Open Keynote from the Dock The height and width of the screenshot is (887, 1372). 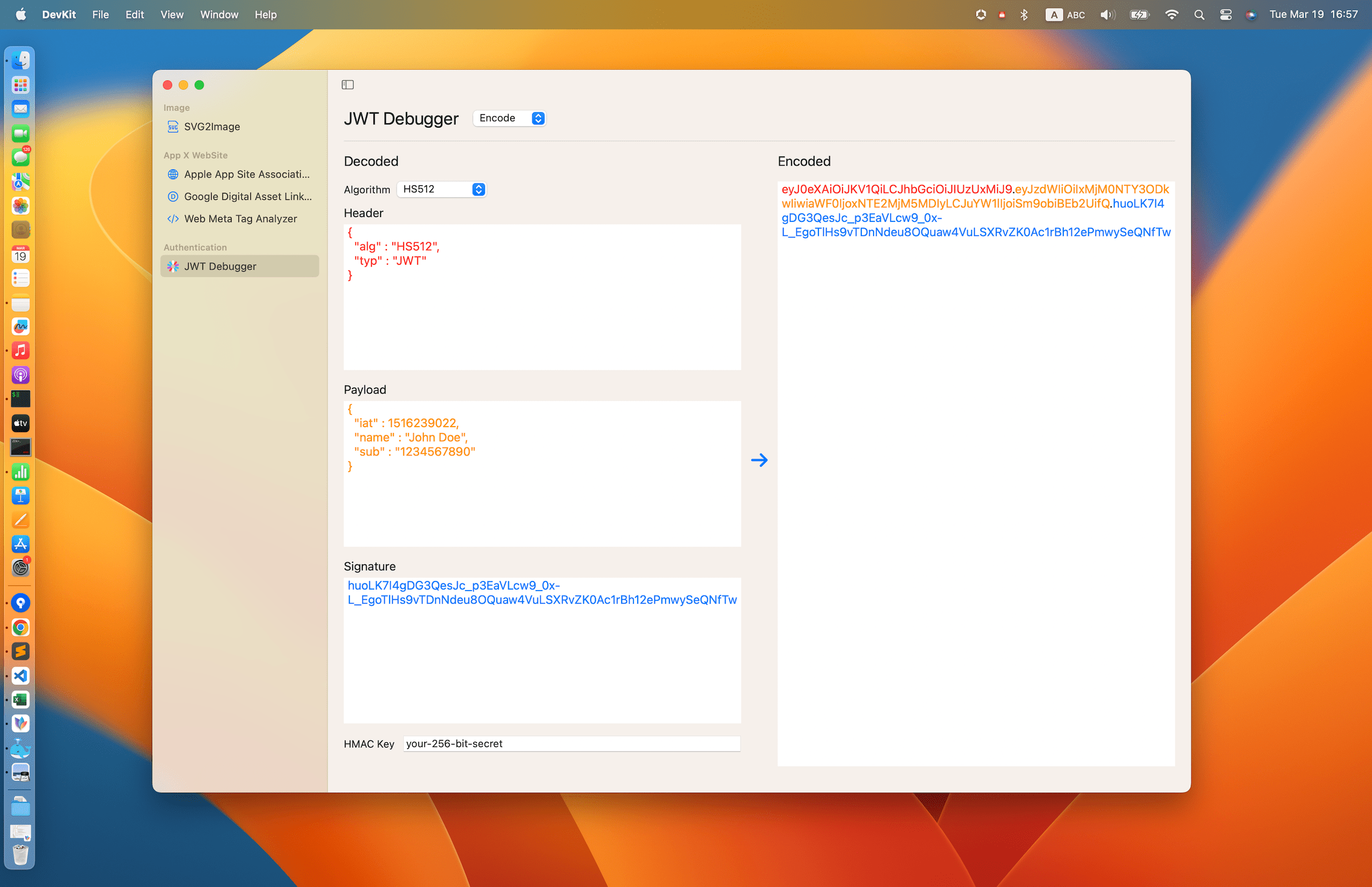tap(21, 496)
